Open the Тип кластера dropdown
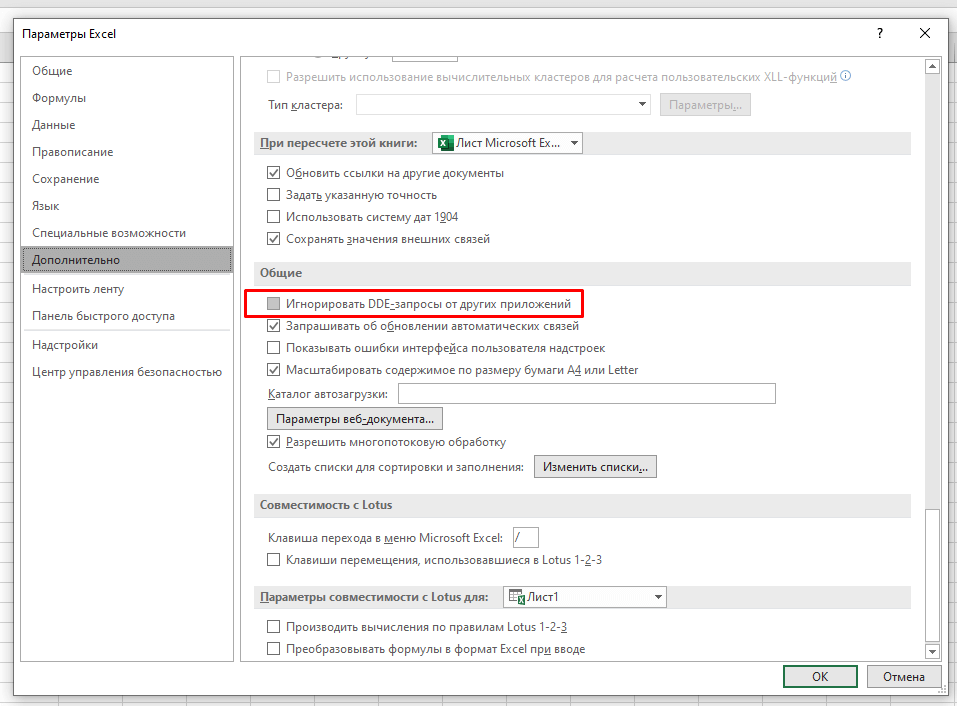Image resolution: width=957 pixels, height=706 pixels. pos(504,104)
